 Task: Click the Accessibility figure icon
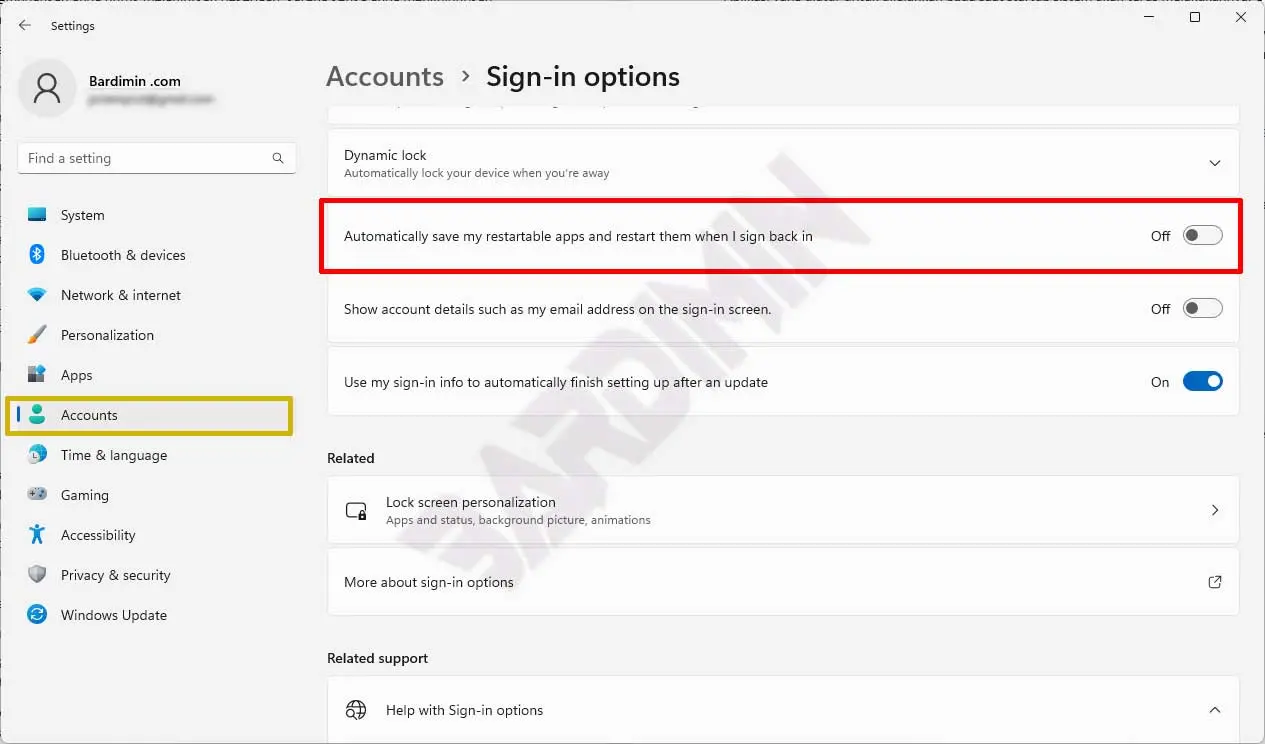(37, 535)
